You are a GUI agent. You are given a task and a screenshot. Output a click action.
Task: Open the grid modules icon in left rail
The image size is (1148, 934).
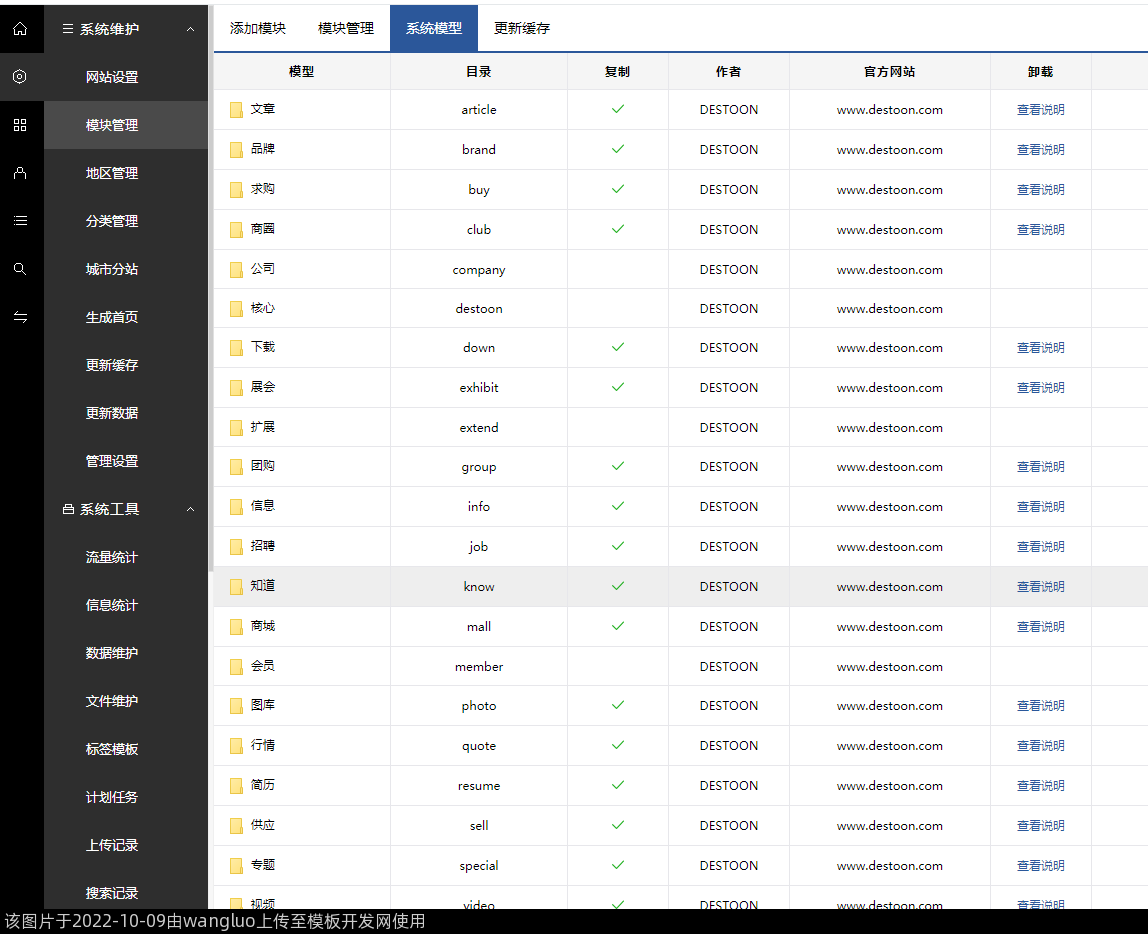[20, 125]
